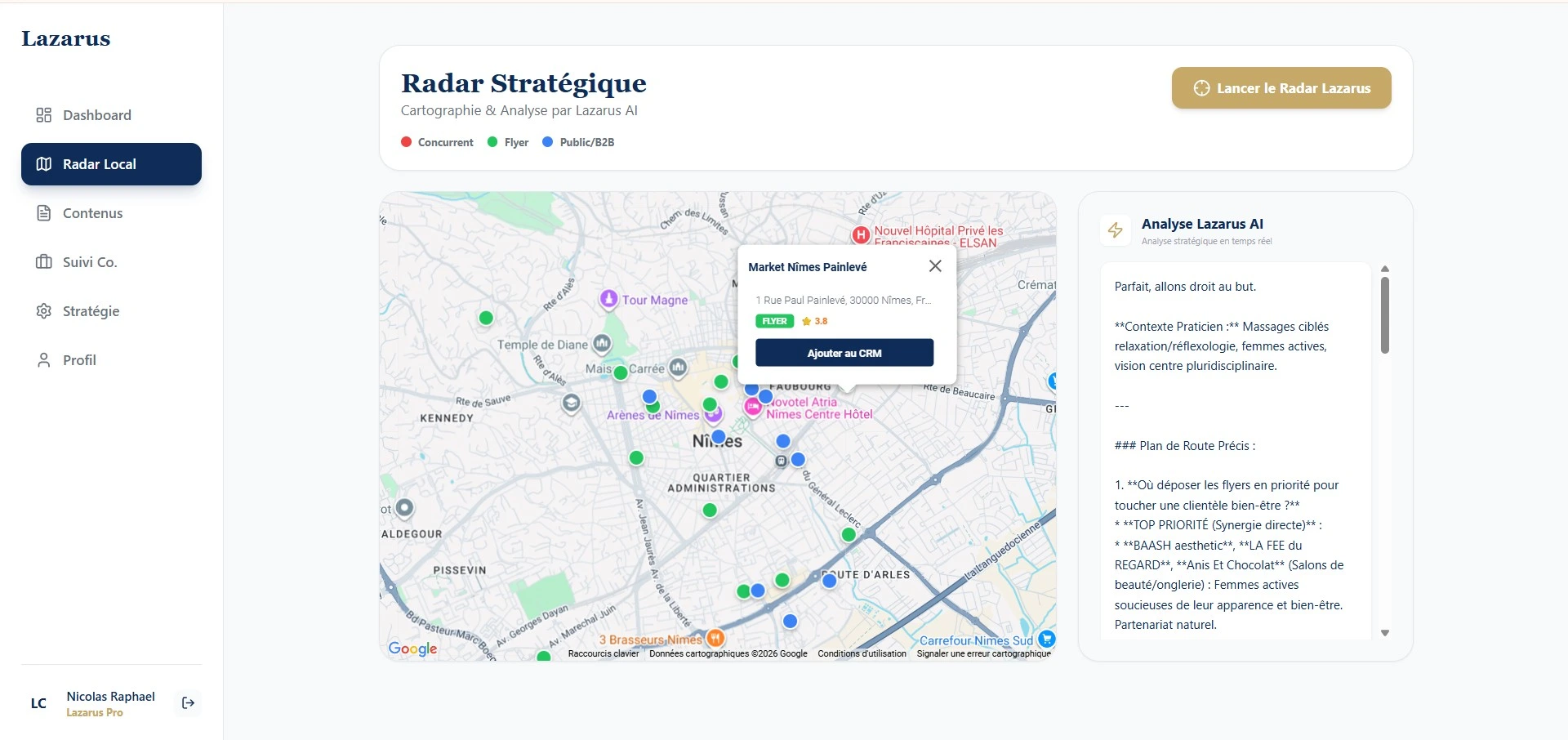Click the blue pin at Route d'Arles
Viewport: 1568px width, 740px height.
pos(830,581)
